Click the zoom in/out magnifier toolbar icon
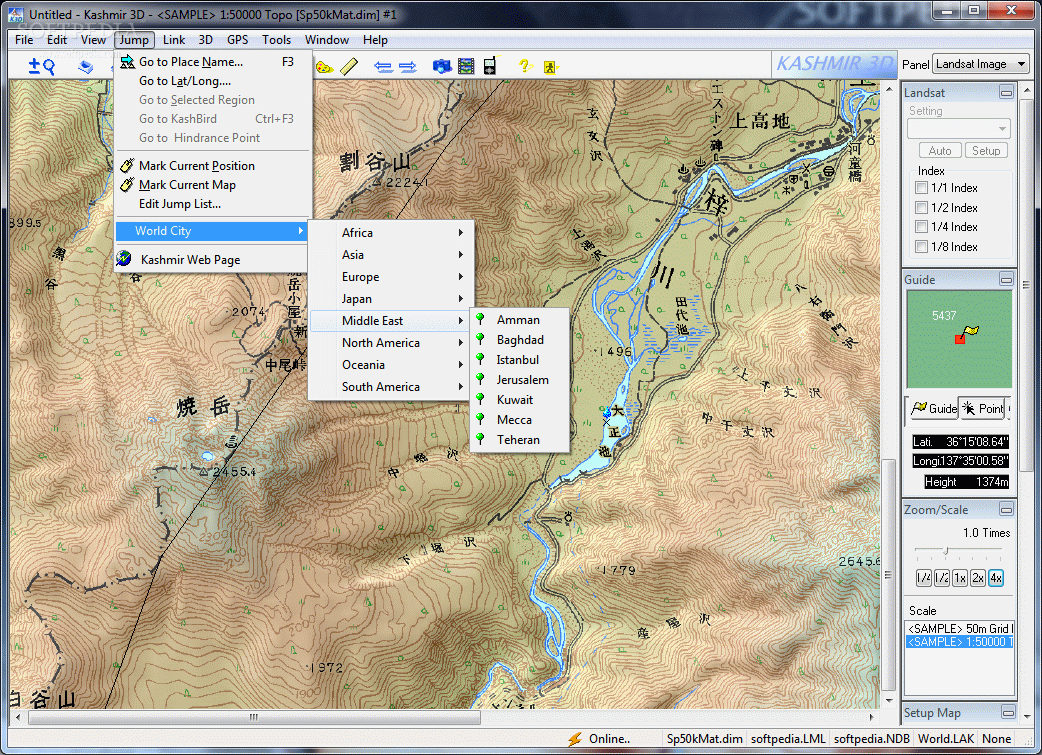 click(41, 66)
